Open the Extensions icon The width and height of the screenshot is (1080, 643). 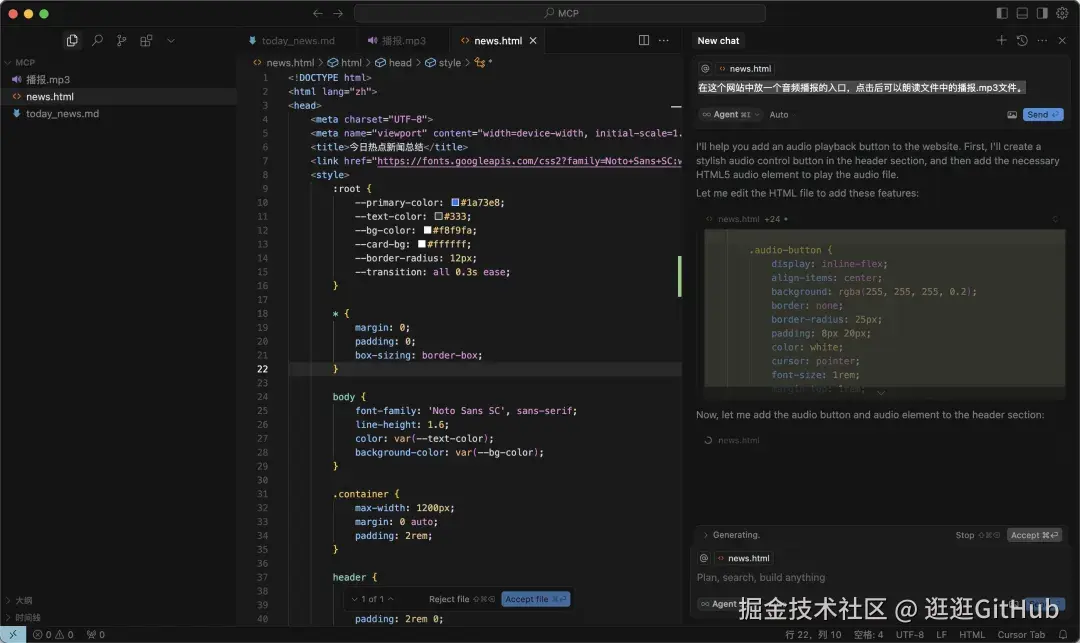[x=146, y=41]
